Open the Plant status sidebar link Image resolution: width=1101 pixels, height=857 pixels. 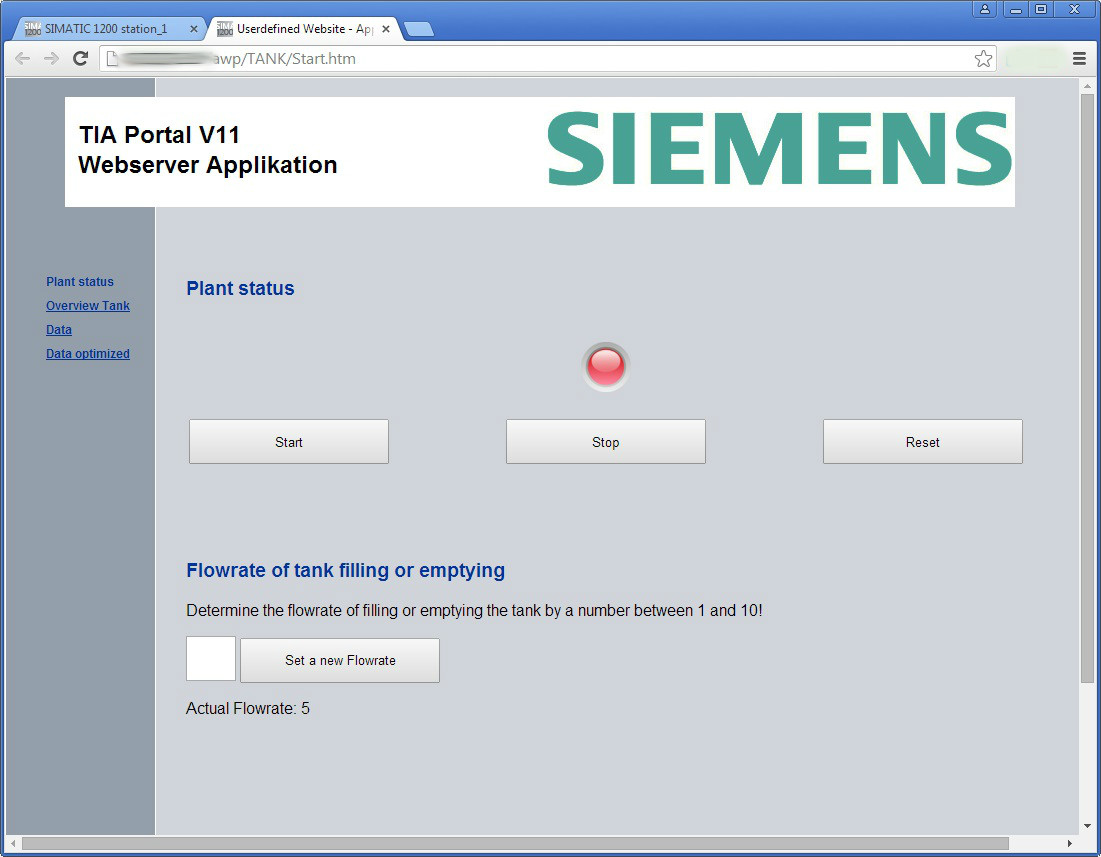click(x=80, y=281)
